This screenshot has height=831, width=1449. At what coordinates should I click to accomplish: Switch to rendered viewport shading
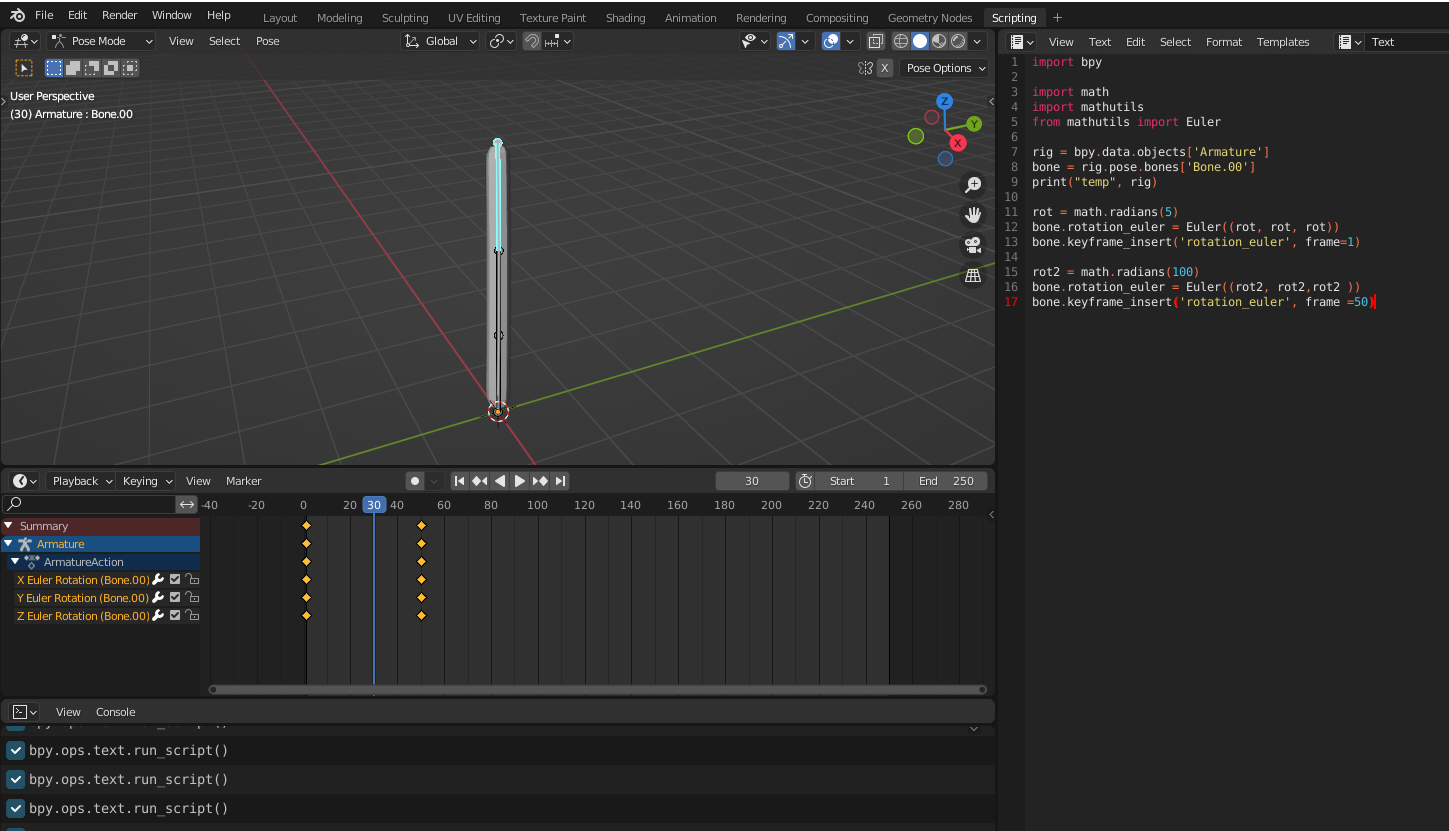tap(958, 41)
